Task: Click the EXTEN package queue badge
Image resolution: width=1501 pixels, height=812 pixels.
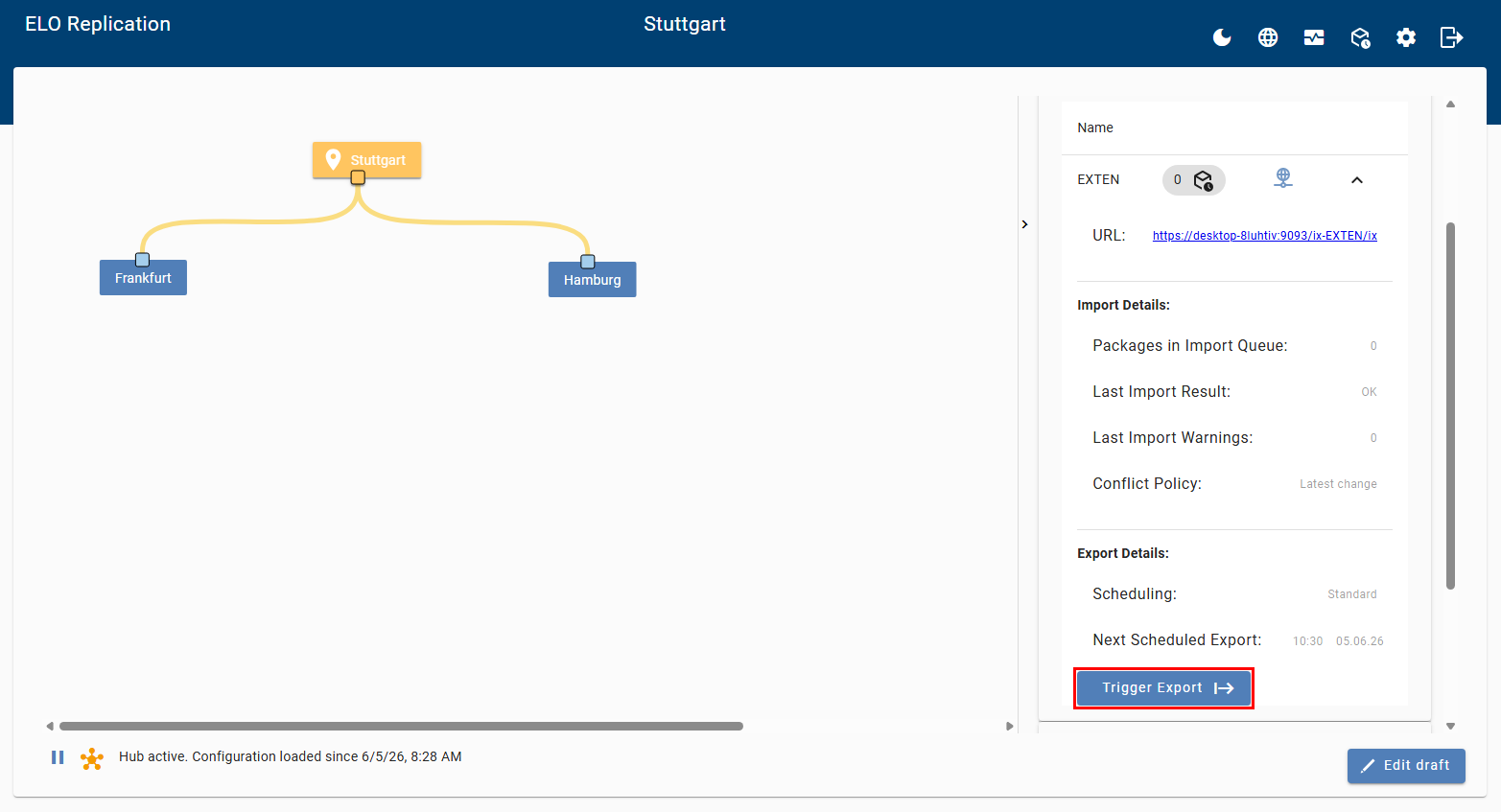Action: [x=1194, y=180]
